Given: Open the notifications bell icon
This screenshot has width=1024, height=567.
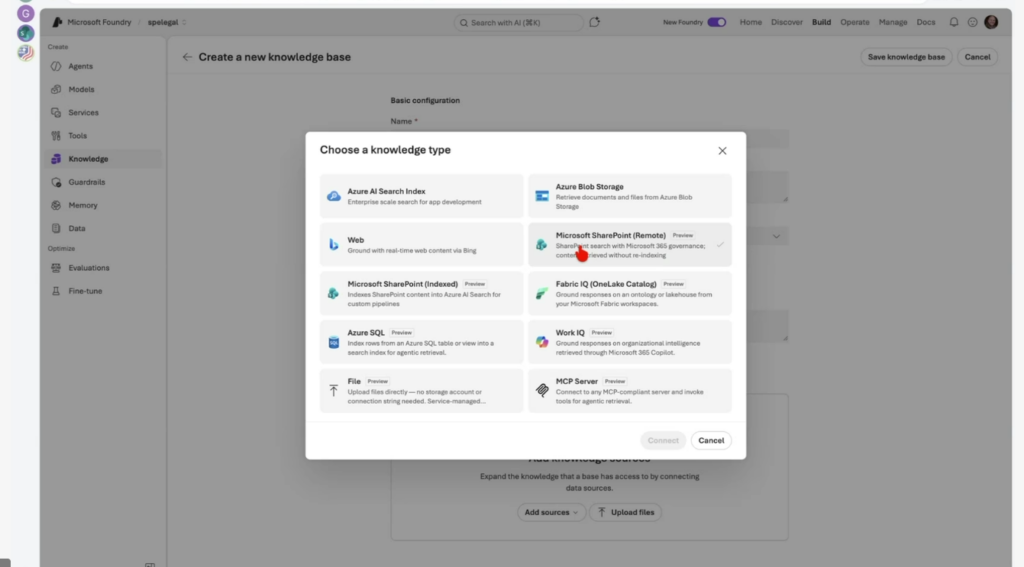Looking at the screenshot, I should (x=953, y=22).
